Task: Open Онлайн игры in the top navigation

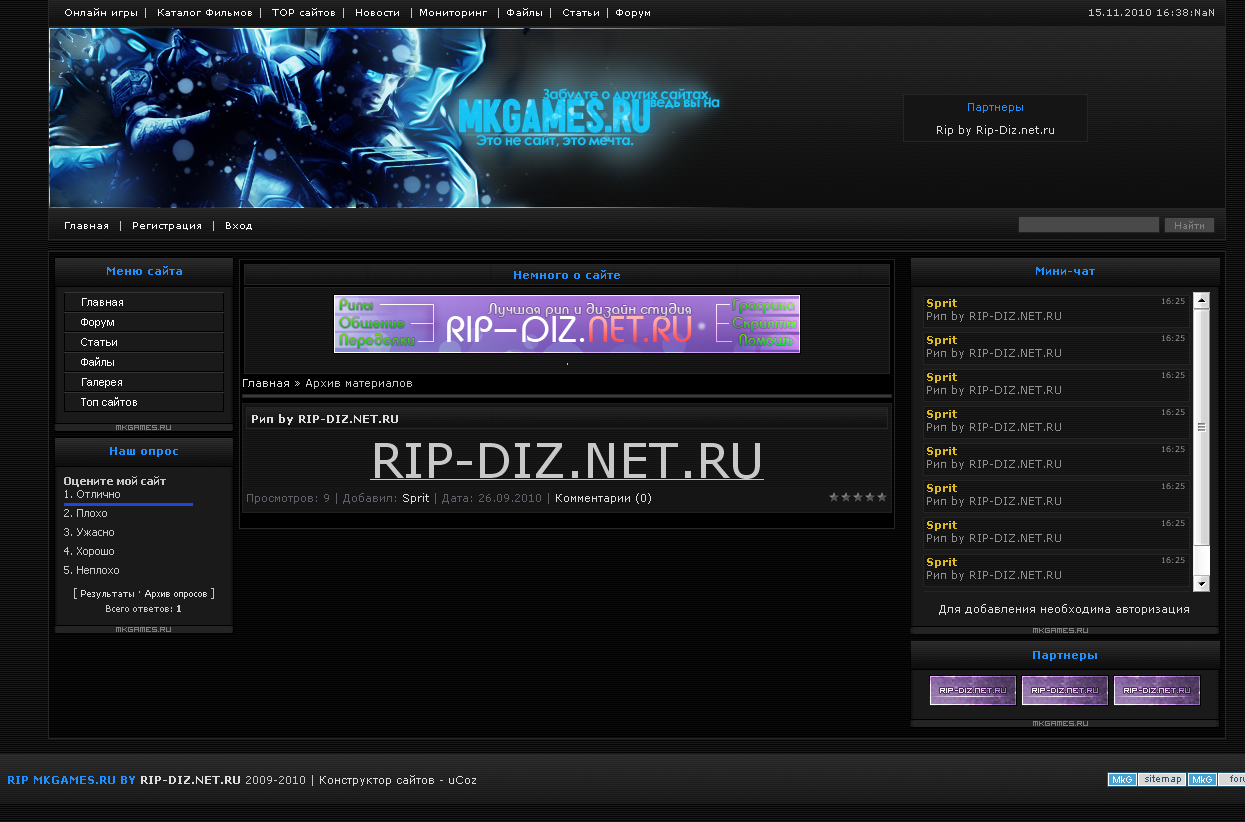Action: pos(101,13)
